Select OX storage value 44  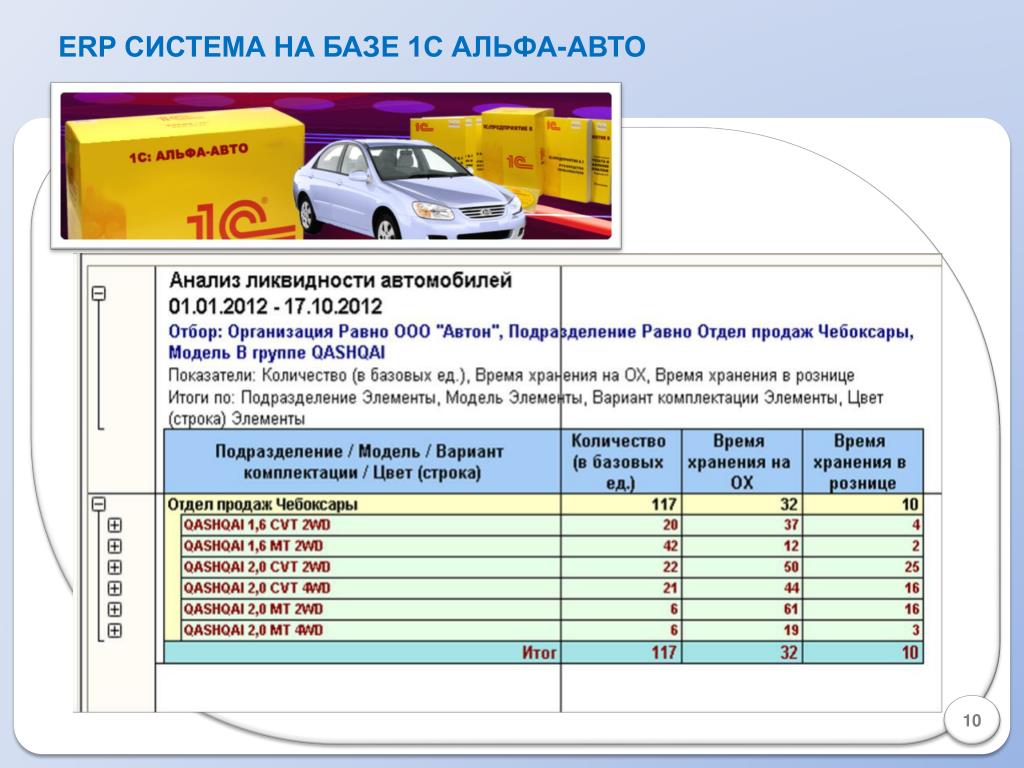pyautogui.click(x=791, y=588)
